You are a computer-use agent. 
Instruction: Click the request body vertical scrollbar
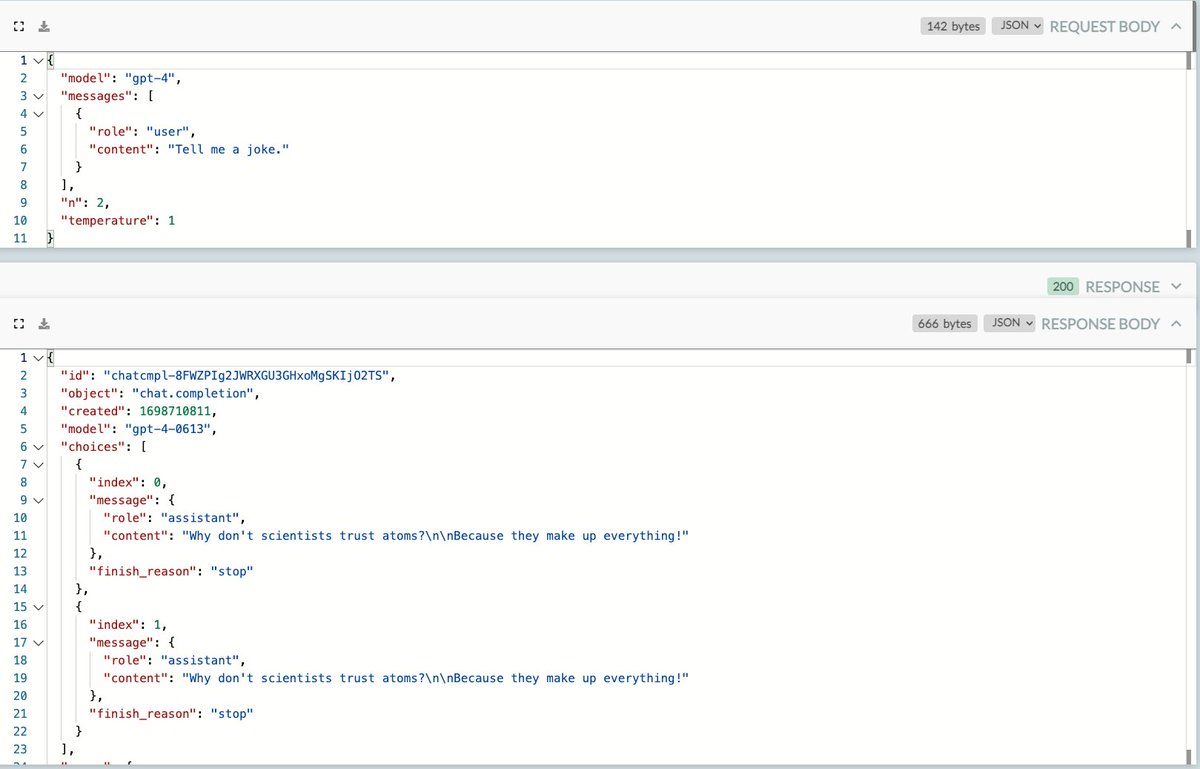[x=1188, y=150]
